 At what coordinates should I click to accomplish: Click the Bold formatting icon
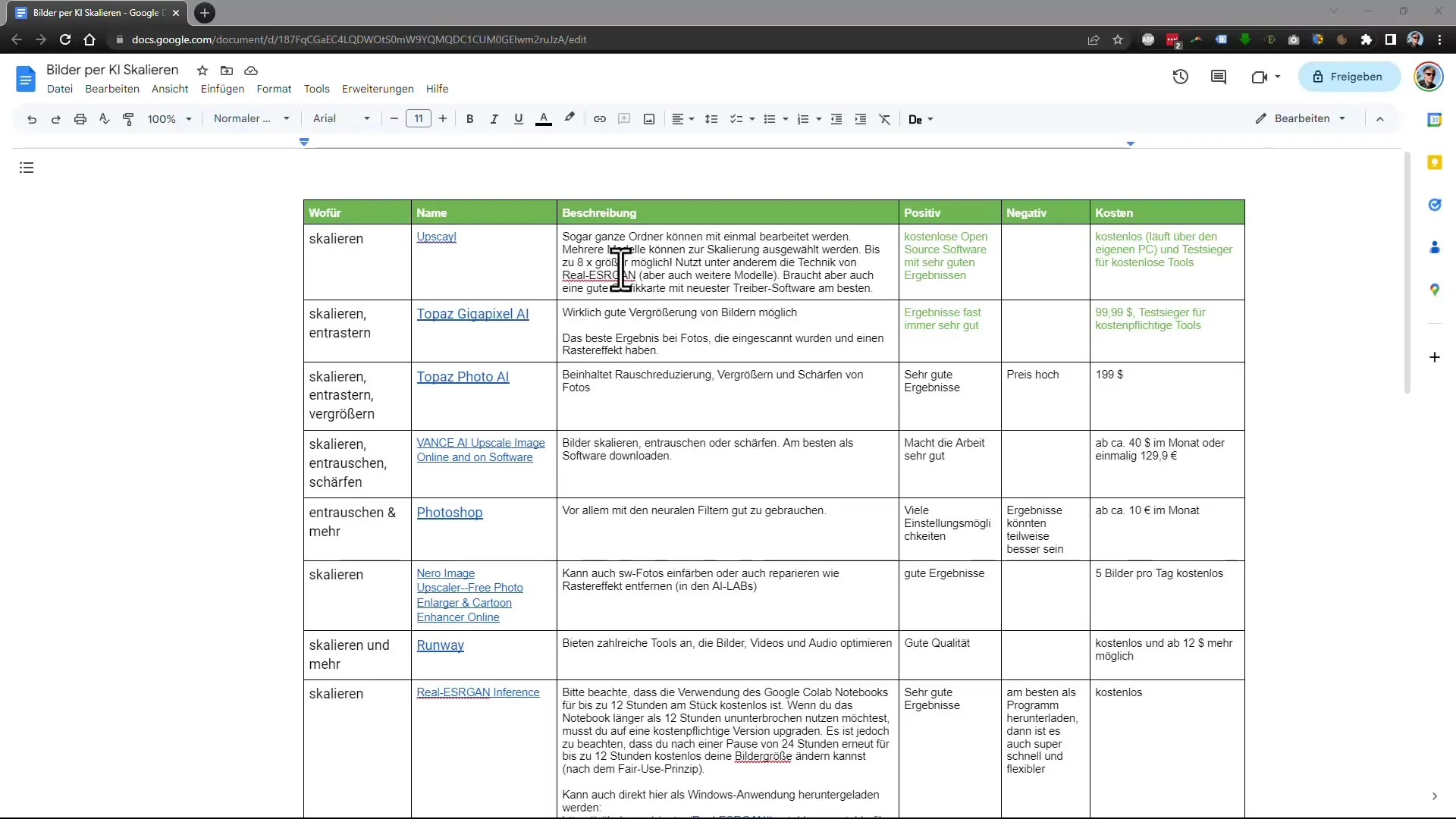(x=469, y=119)
